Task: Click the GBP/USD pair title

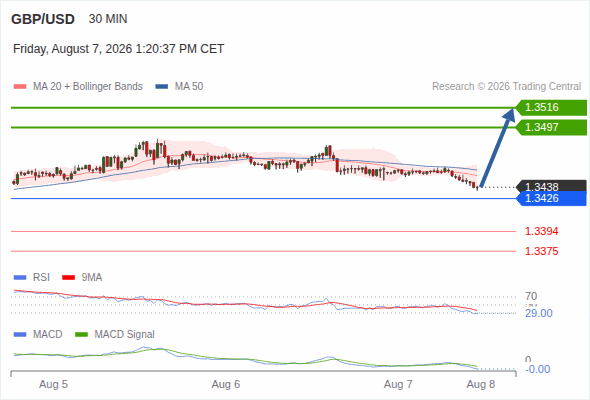Action: coord(43,19)
